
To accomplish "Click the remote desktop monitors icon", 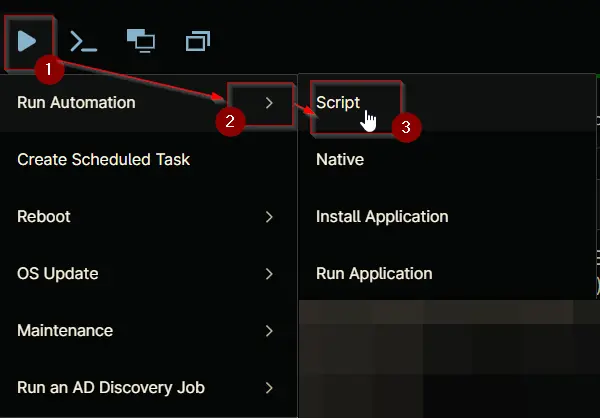I will 141,41.
